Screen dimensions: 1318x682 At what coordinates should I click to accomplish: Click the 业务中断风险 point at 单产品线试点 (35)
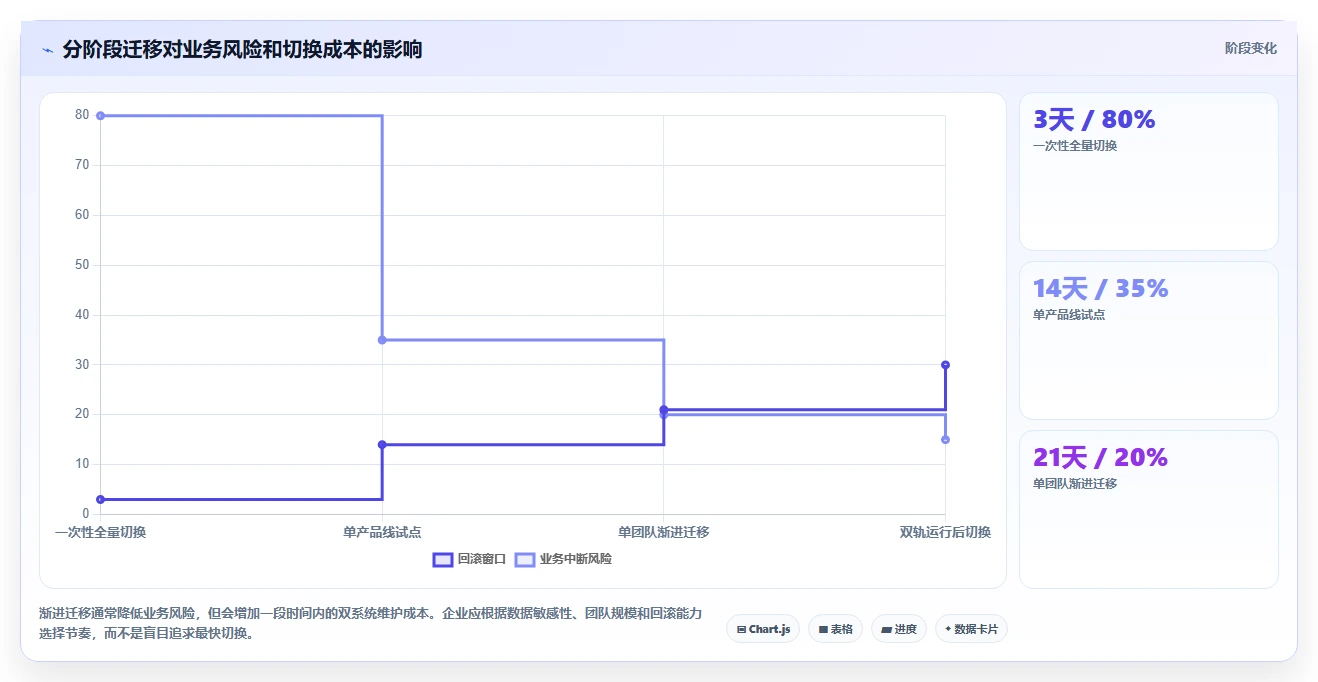click(382, 340)
